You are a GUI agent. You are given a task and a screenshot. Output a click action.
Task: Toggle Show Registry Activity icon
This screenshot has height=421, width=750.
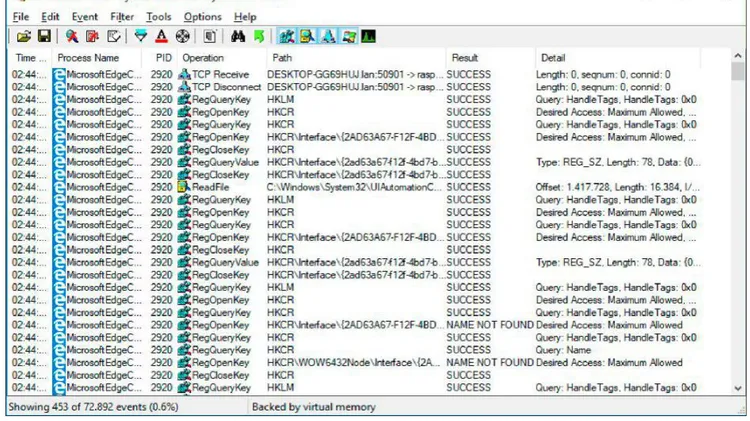coord(287,36)
